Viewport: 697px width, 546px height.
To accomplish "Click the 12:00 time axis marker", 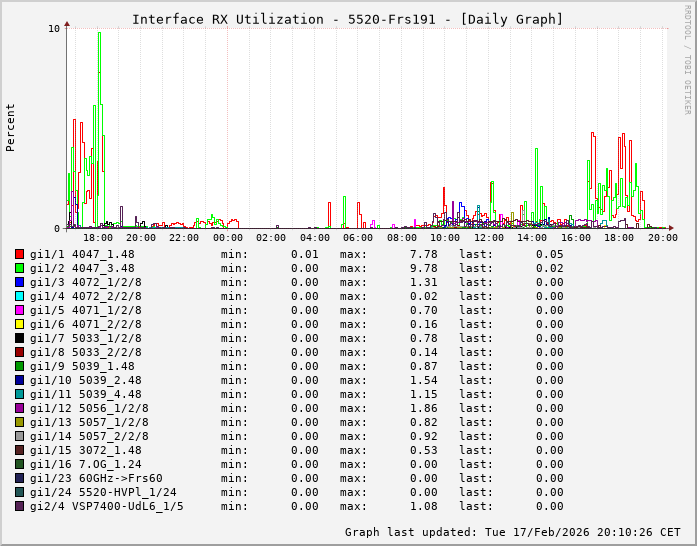I will click(489, 238).
